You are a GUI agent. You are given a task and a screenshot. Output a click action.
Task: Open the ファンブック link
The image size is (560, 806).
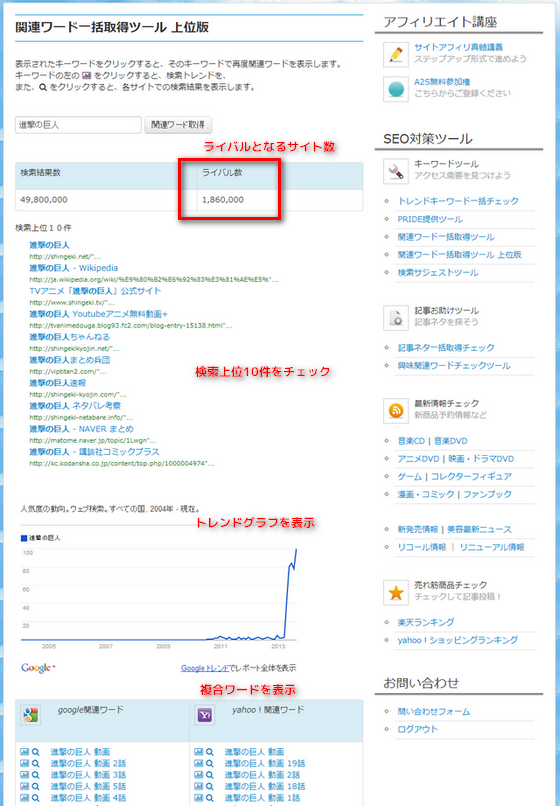tap(487, 494)
